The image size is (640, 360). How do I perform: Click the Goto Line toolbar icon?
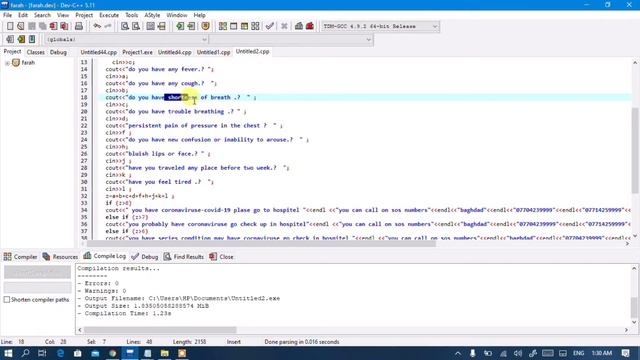coord(162,26)
